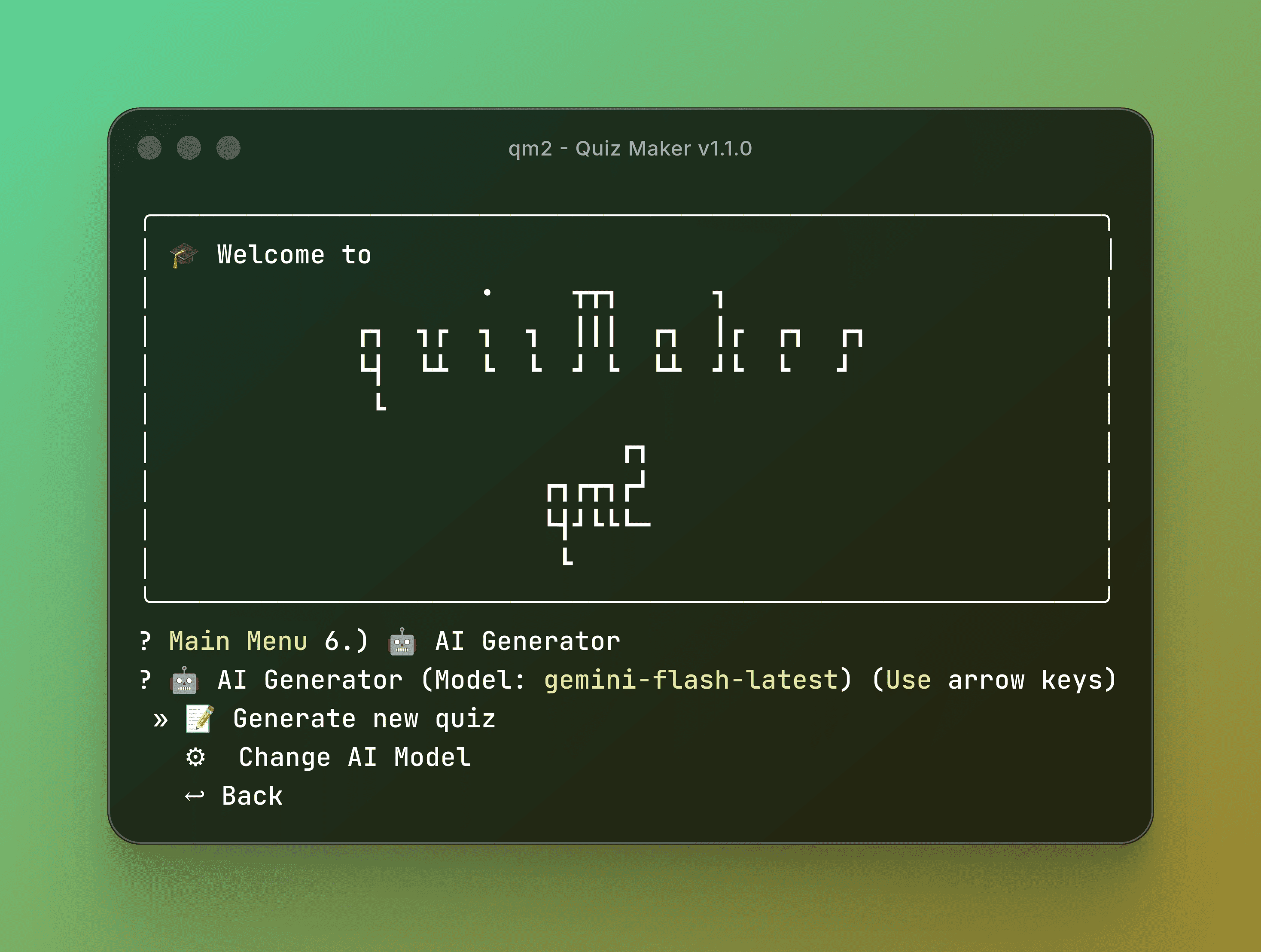Click the third gray window control dot
The width and height of the screenshot is (1261, 952).
coord(228,148)
